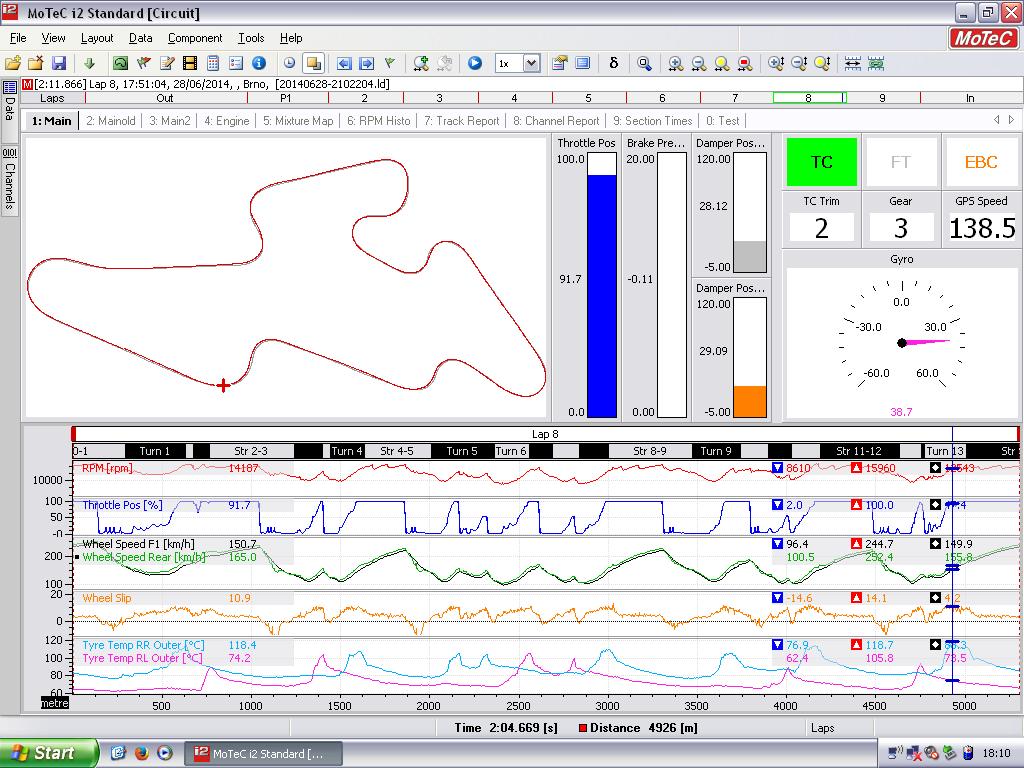Image resolution: width=1024 pixels, height=768 pixels.
Task: Click the Windows Start button
Action: pyautogui.click(x=50, y=753)
